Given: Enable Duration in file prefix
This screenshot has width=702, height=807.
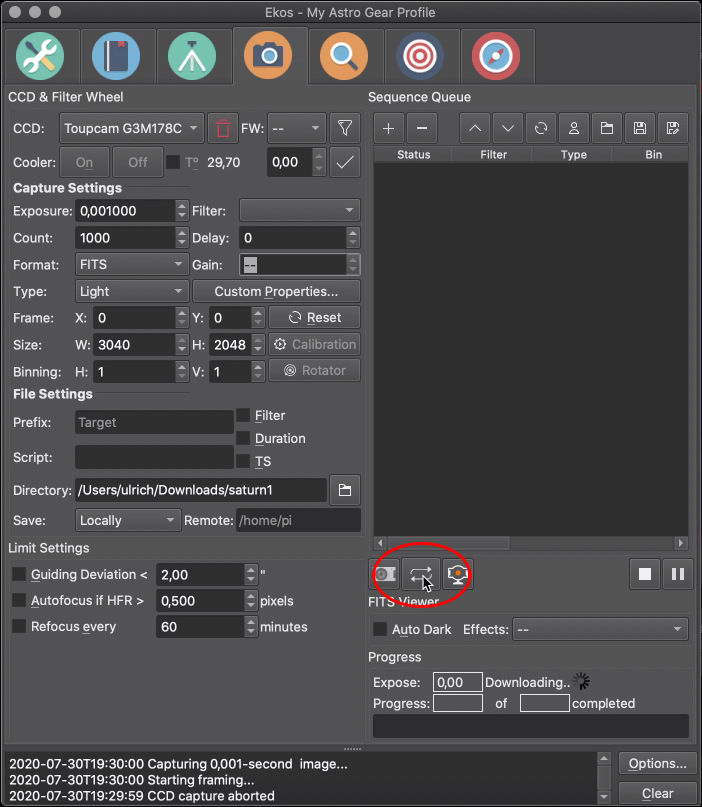Looking at the screenshot, I should click(x=243, y=438).
